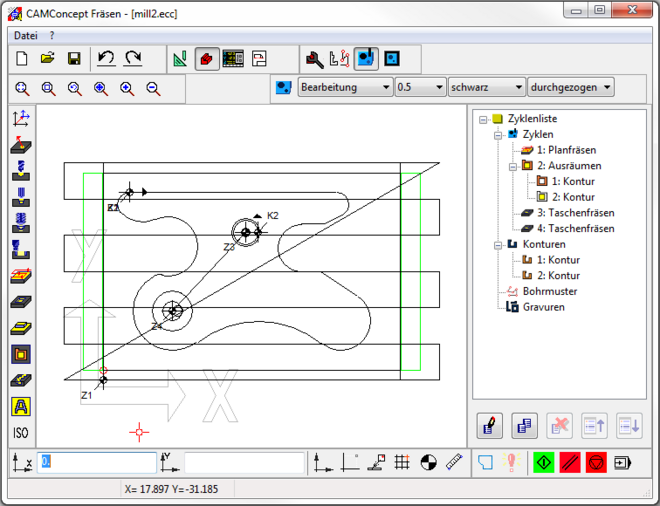This screenshot has width=660, height=506.
Task: Click the ruler measuring tool icon
Action: [x=455, y=462]
